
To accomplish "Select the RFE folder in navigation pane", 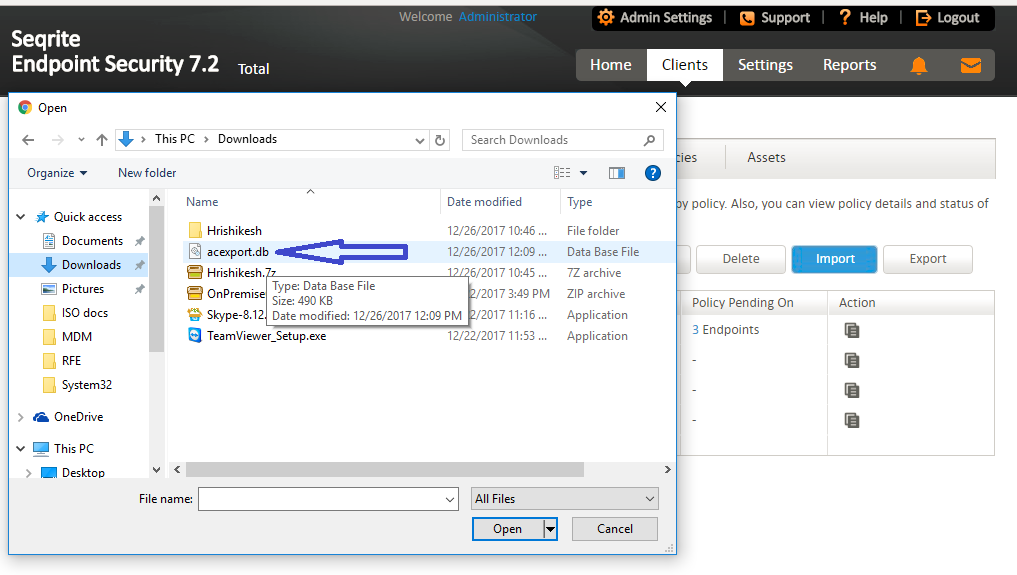I will pos(71,361).
